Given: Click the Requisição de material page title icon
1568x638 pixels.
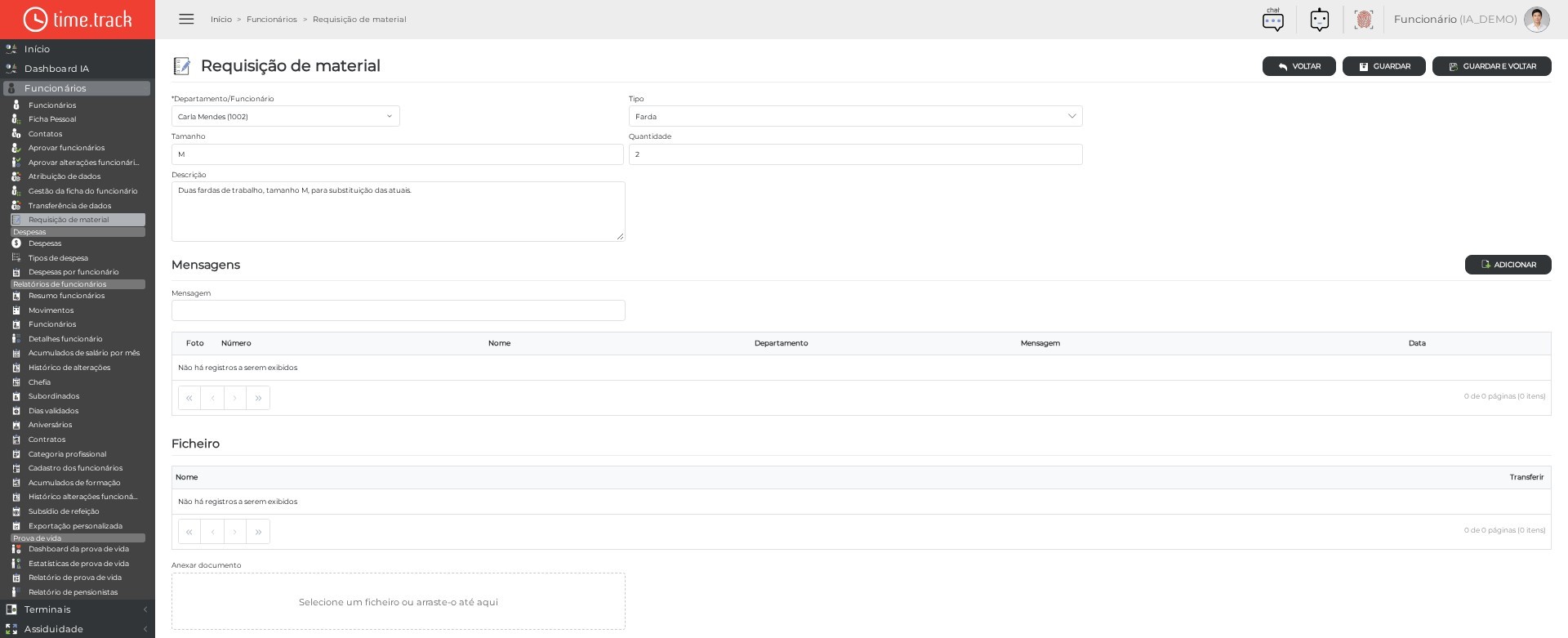Looking at the screenshot, I should (181, 66).
